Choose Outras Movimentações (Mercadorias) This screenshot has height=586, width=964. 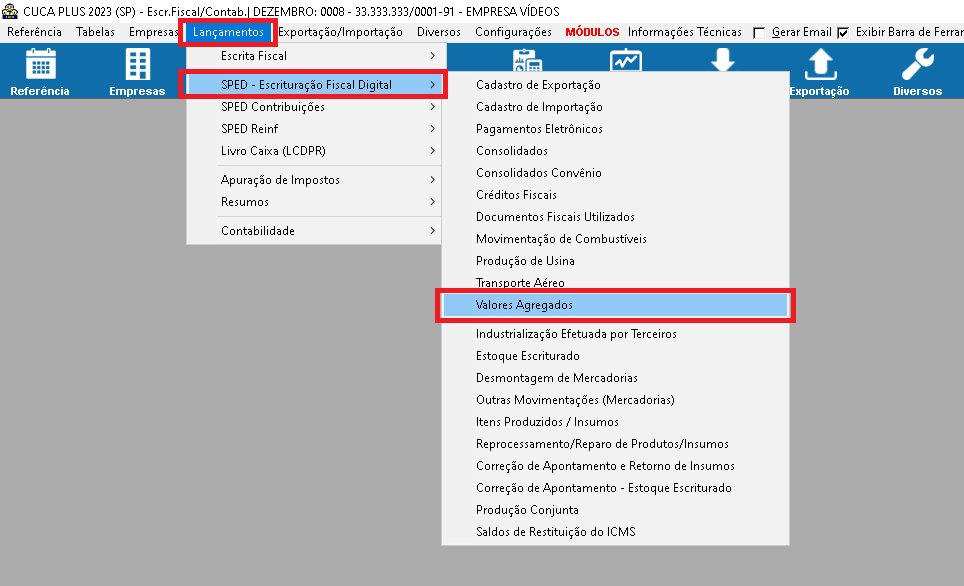click(615, 400)
